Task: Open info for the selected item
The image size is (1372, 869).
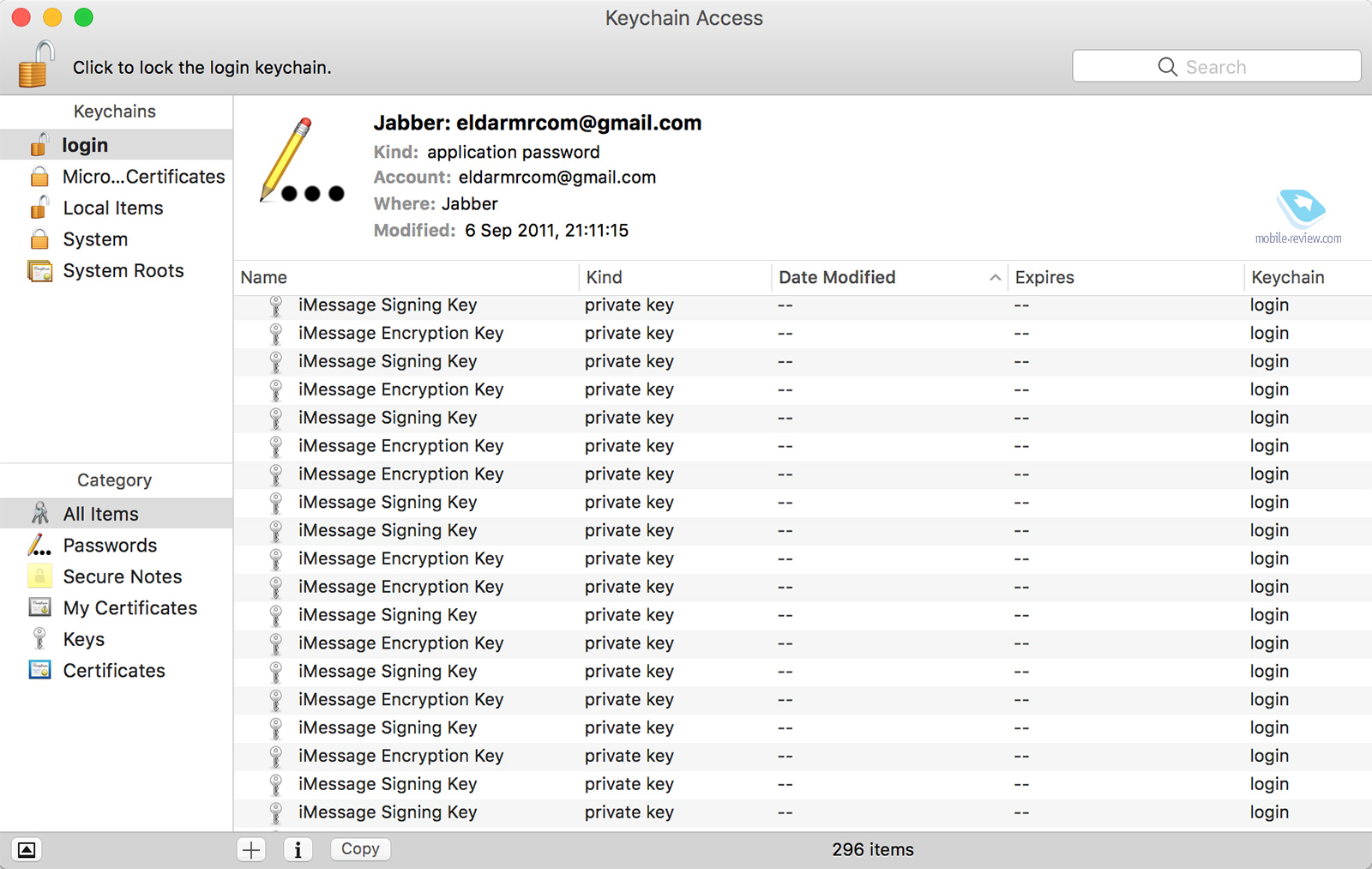Action: point(298,849)
